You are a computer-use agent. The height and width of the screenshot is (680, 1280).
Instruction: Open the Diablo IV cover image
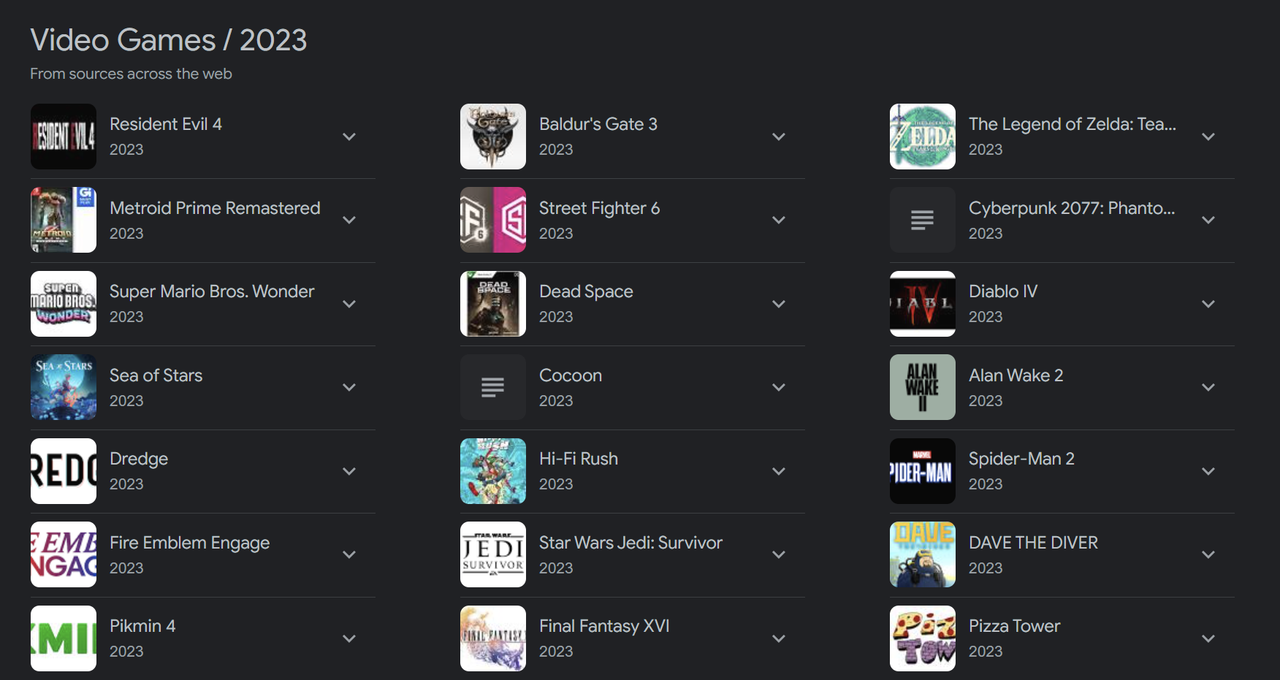pyautogui.click(x=922, y=303)
